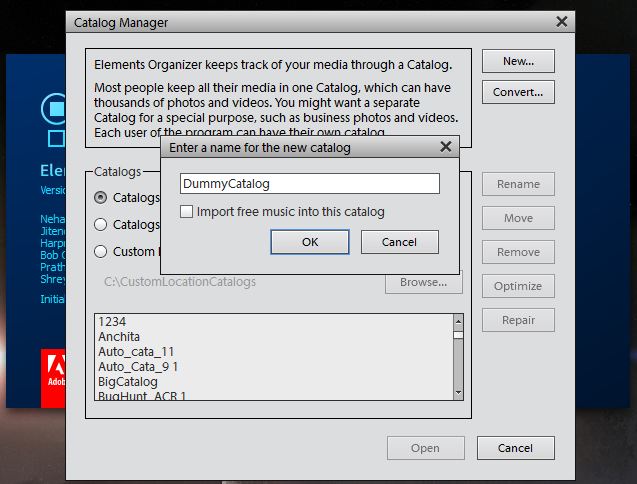Choose Auto_cata_11 from the catalog list

(136, 352)
